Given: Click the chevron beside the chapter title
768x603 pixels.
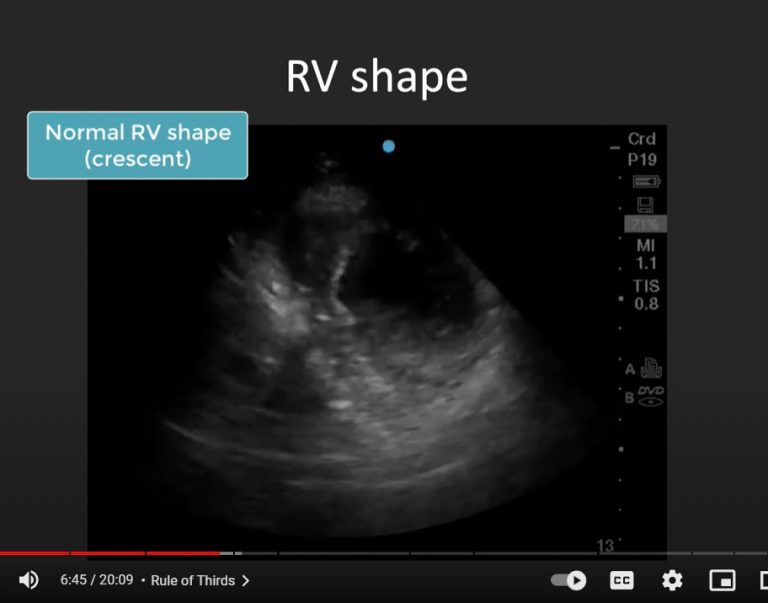Looking at the screenshot, I should (246, 580).
